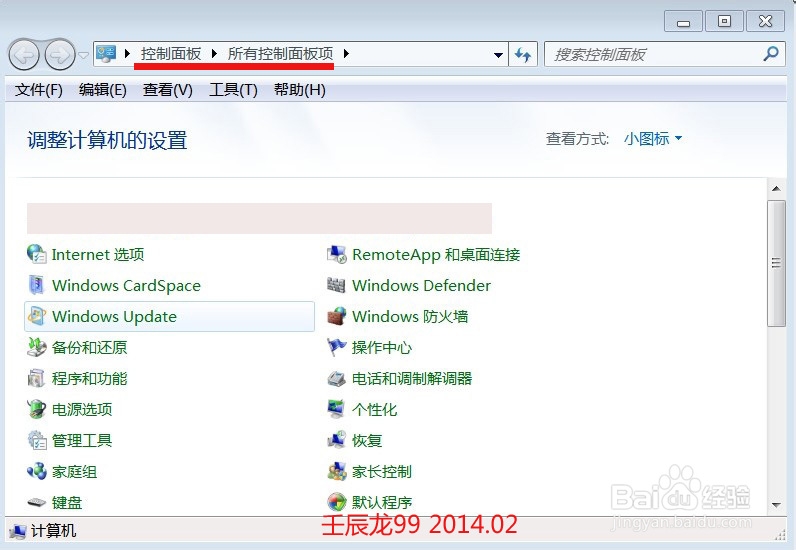Open 电源选项 link
The image size is (796, 550).
82,409
